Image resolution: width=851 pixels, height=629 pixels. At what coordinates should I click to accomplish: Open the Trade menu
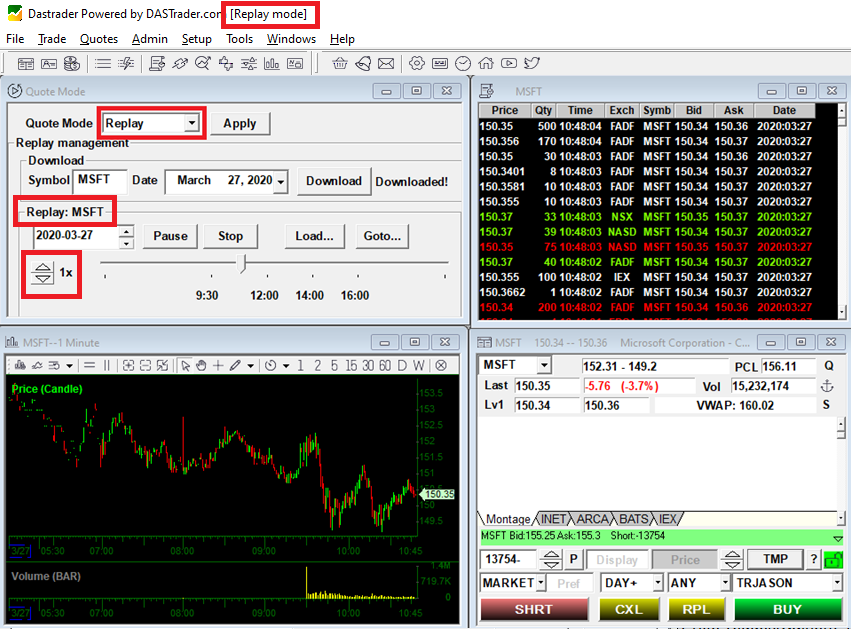pyautogui.click(x=51, y=39)
